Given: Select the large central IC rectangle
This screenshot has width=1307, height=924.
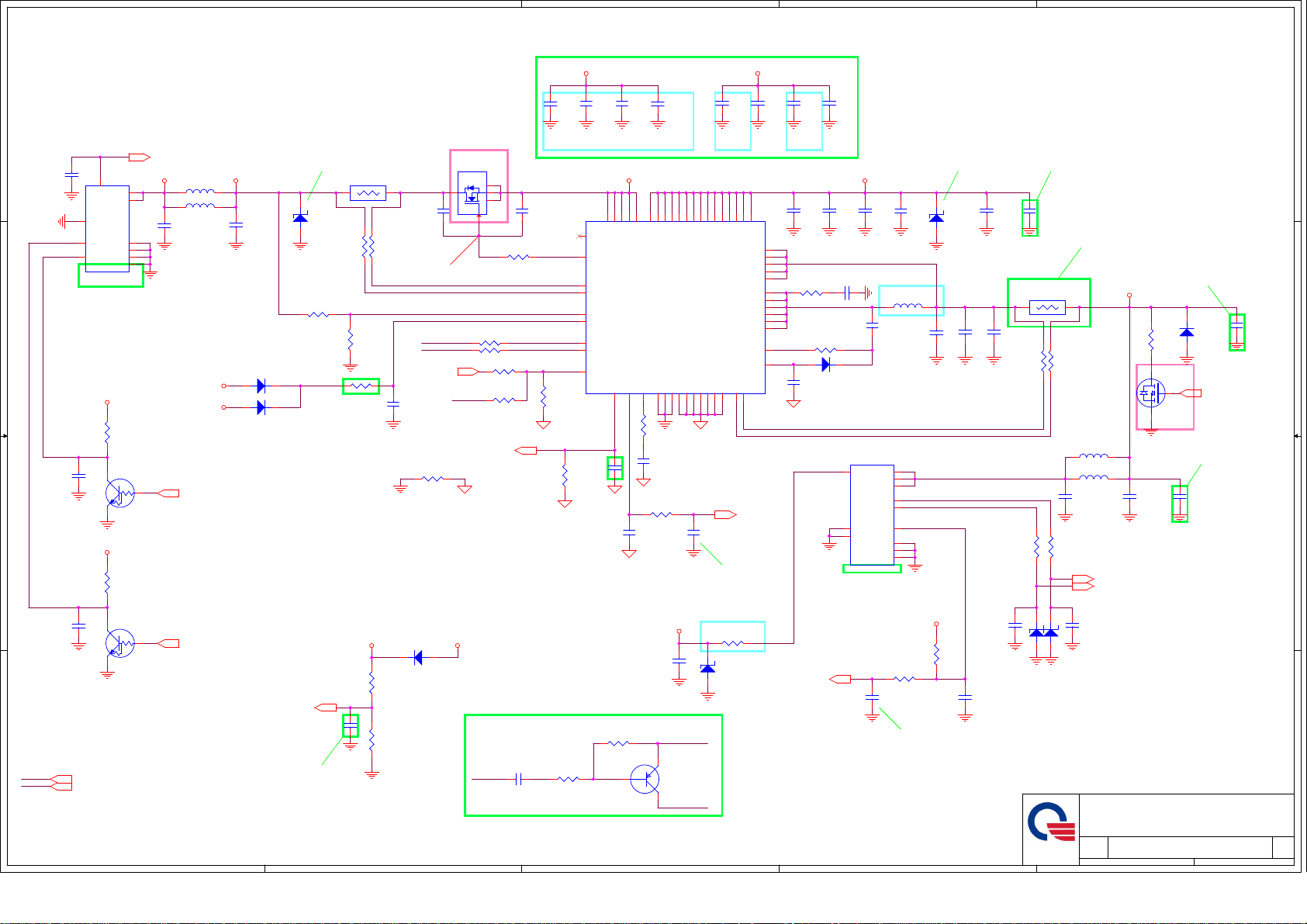Looking at the screenshot, I should [676, 307].
